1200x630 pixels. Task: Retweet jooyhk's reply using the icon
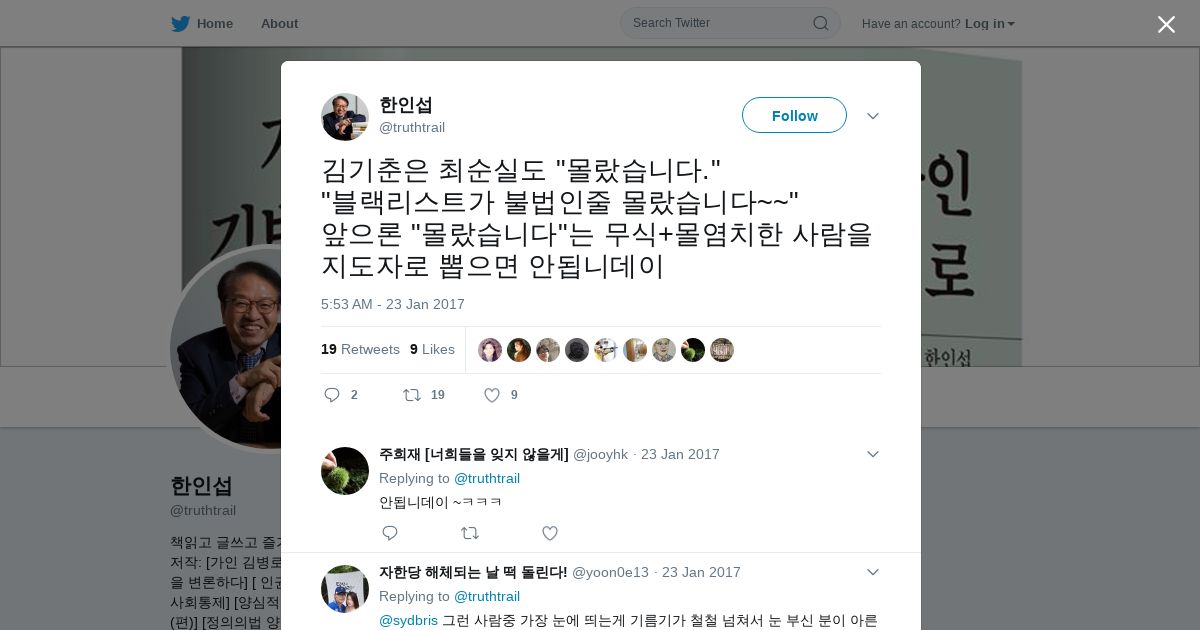[x=470, y=533]
